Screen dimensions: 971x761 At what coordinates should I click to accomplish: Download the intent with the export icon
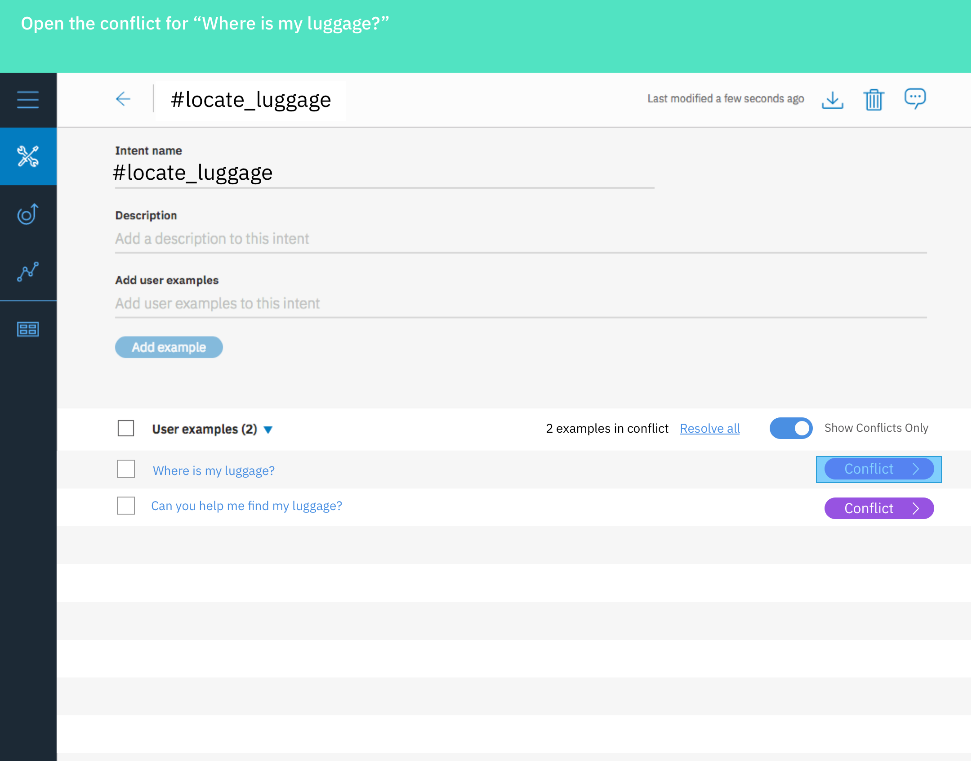[832, 100]
